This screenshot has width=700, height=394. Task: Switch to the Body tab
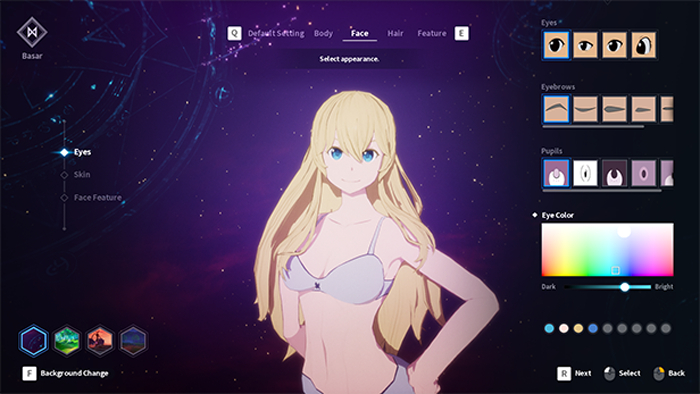pyautogui.click(x=323, y=33)
